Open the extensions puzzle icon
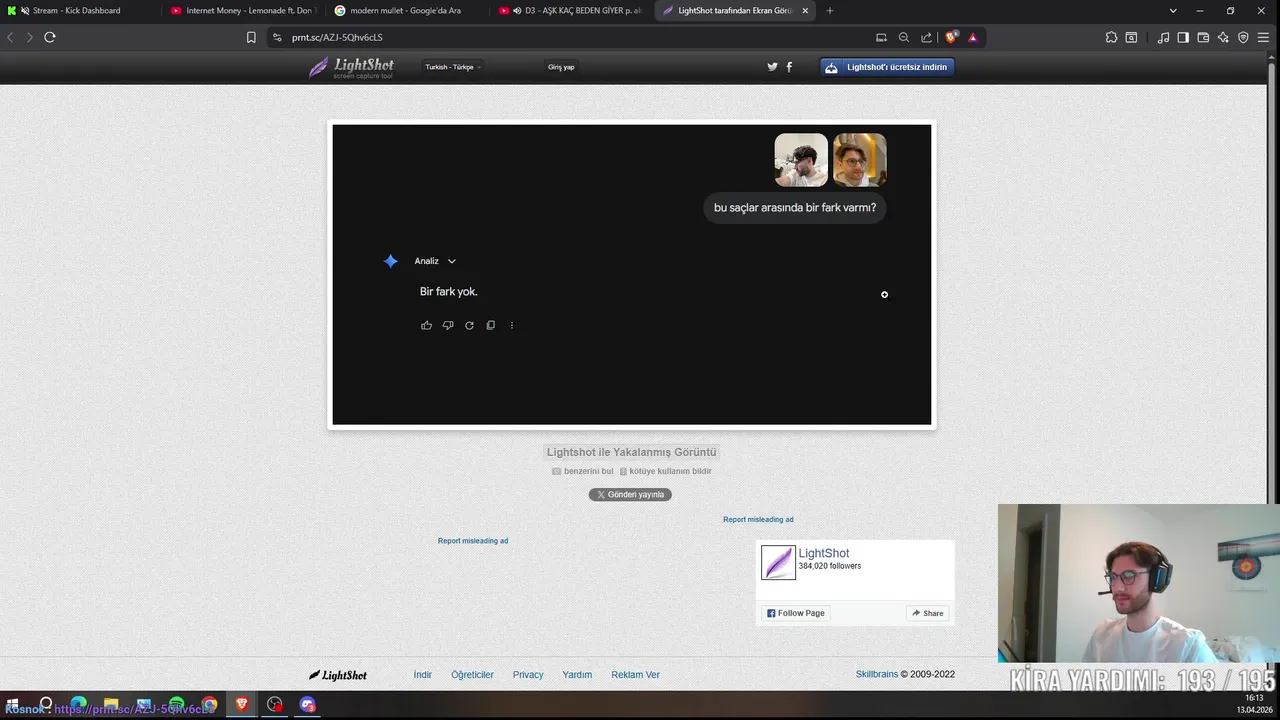The height and width of the screenshot is (720, 1280). click(x=1111, y=37)
